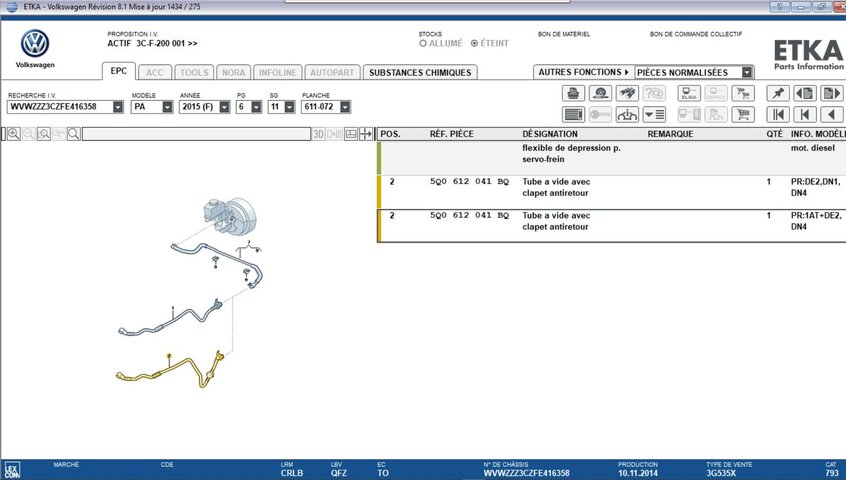
Task: Click the production date 10.11.2014
Action: click(638, 473)
